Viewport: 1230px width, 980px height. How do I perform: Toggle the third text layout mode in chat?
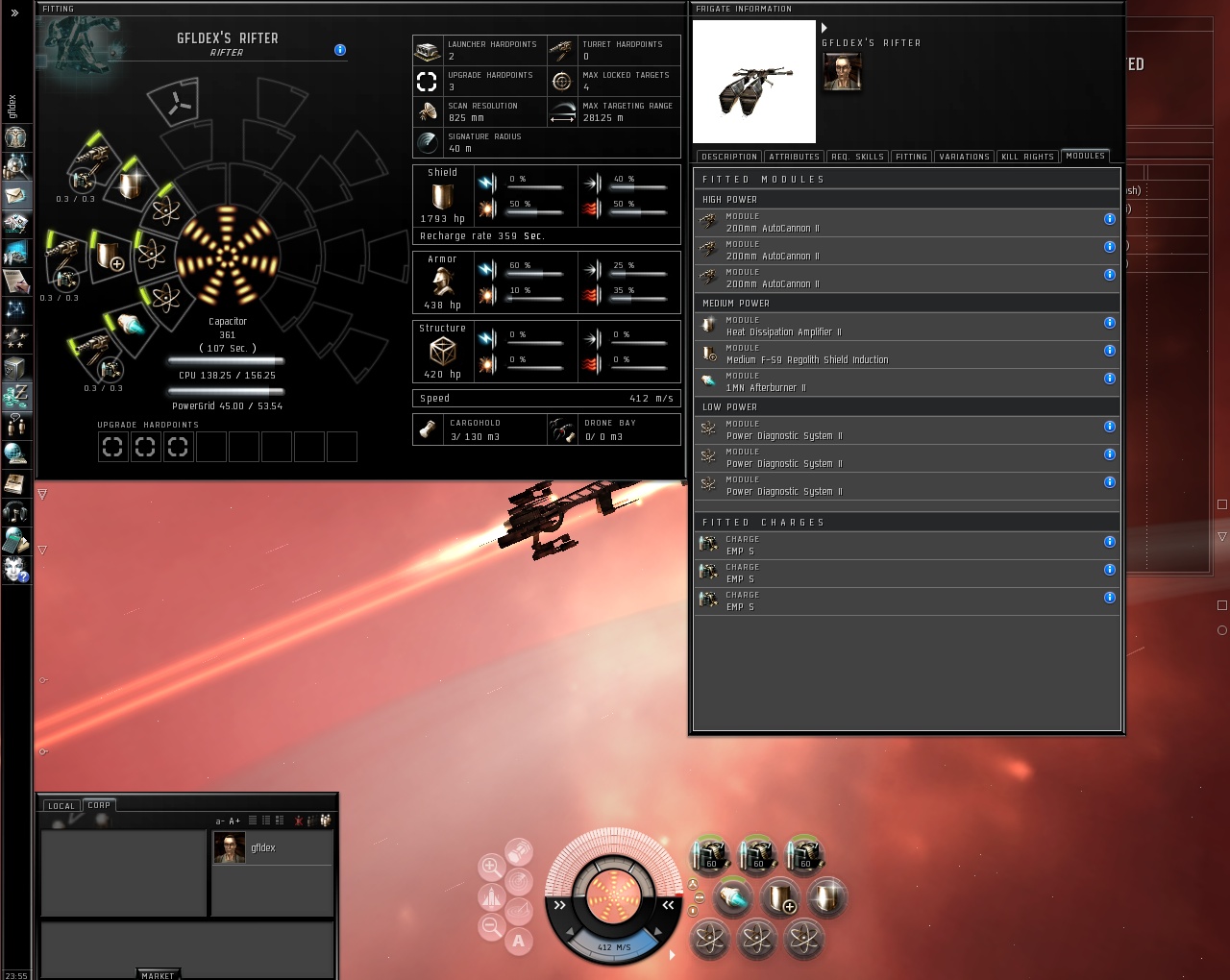tap(280, 821)
